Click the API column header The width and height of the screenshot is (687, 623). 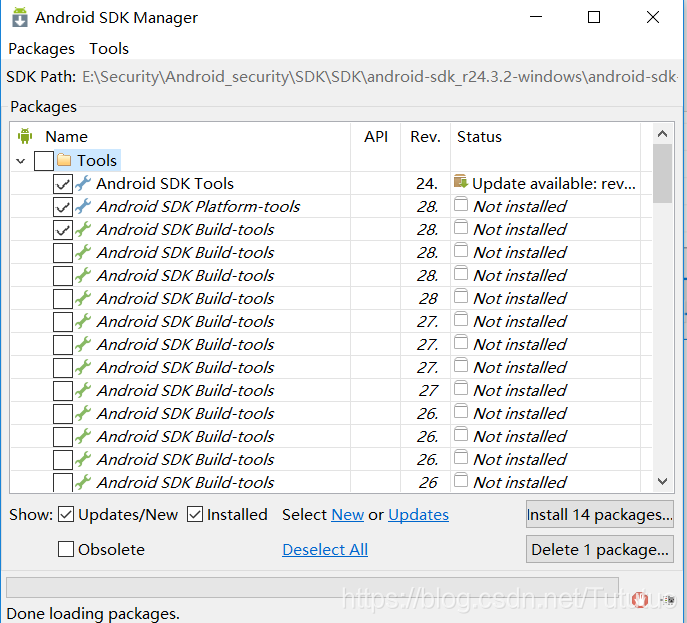coord(376,137)
